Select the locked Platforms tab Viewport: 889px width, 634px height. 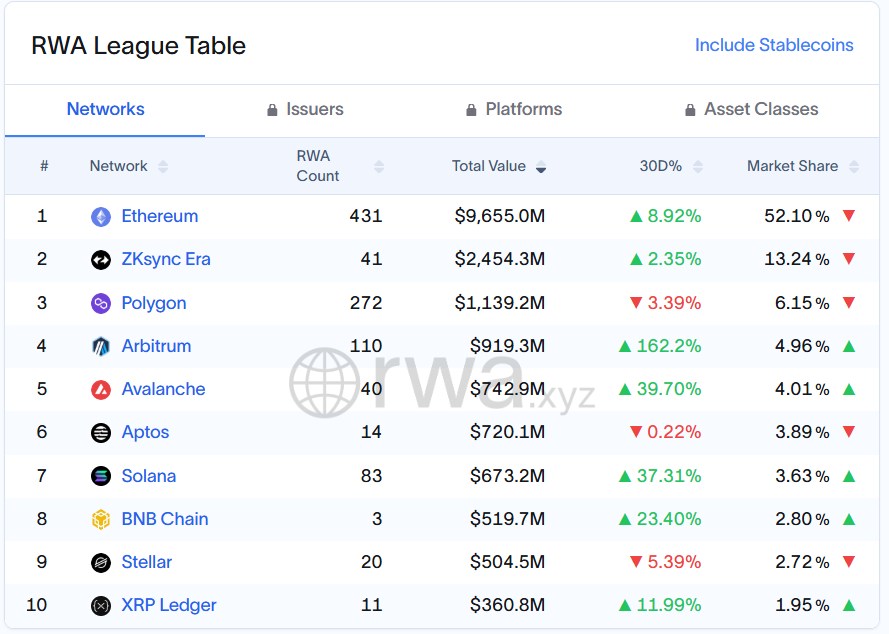click(514, 110)
